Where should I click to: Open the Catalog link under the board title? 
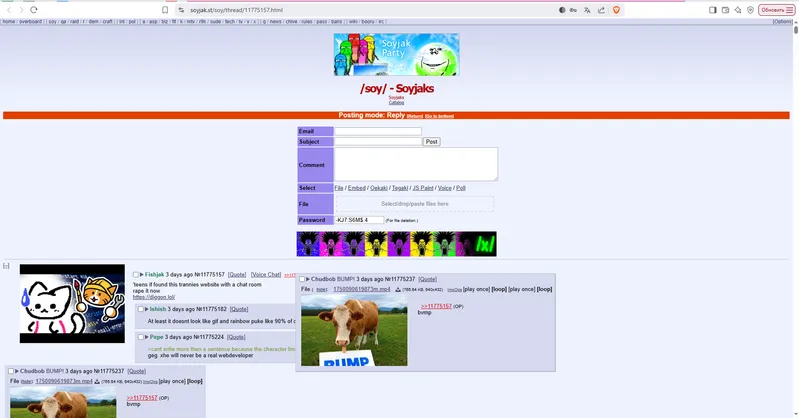point(396,102)
